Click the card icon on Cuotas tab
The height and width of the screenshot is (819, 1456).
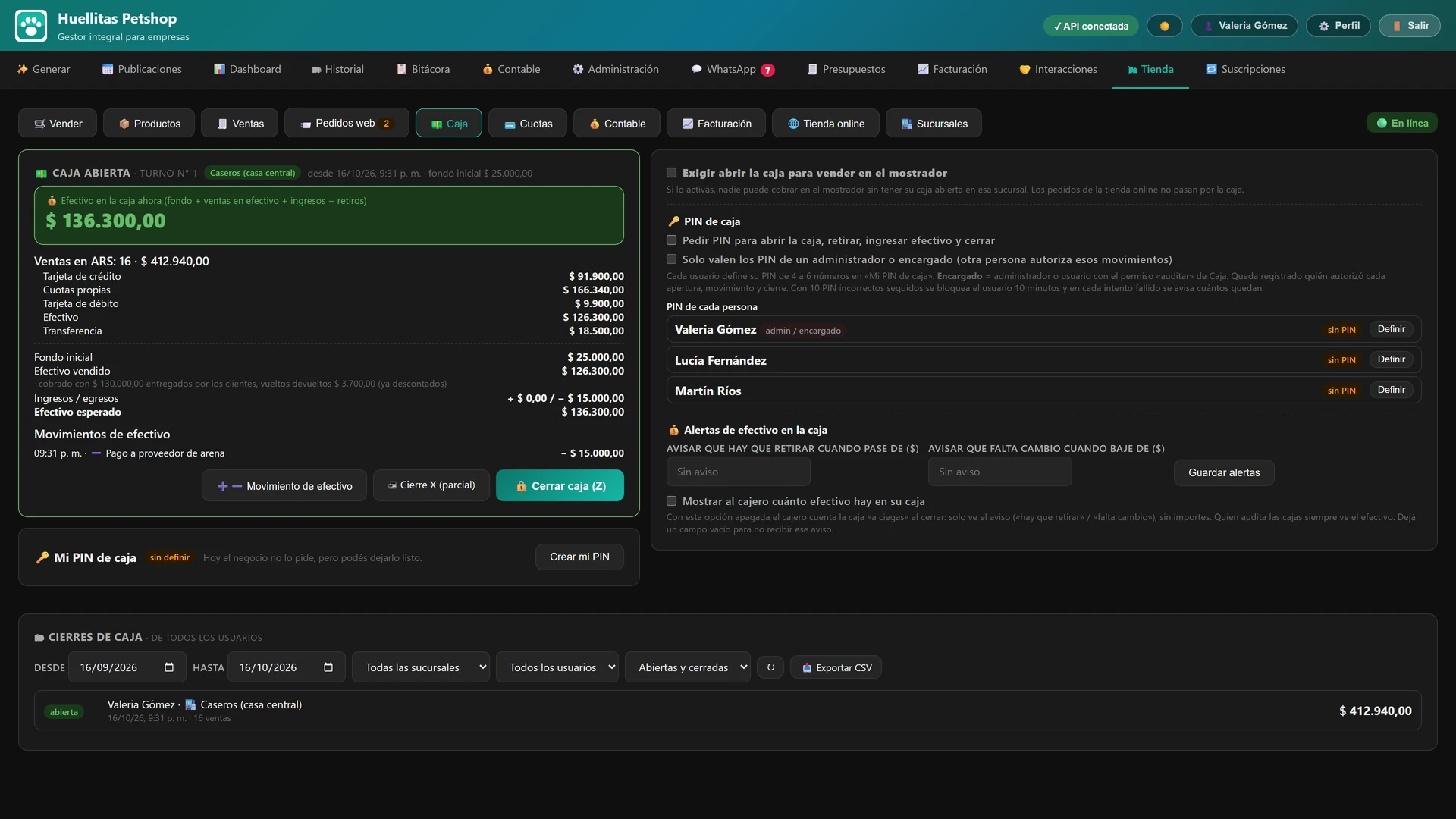pos(510,124)
